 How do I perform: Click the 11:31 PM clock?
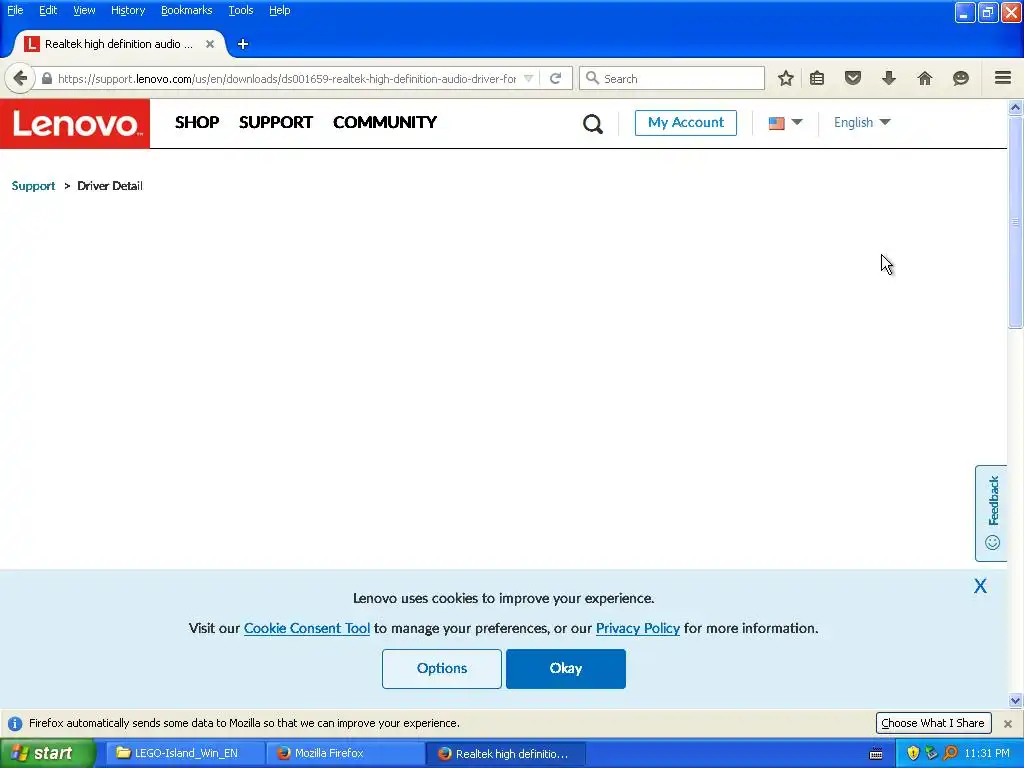[987, 754]
